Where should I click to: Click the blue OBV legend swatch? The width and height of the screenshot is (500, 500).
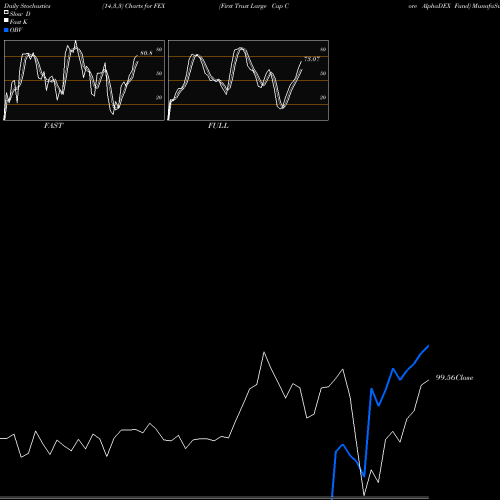coord(6,30)
